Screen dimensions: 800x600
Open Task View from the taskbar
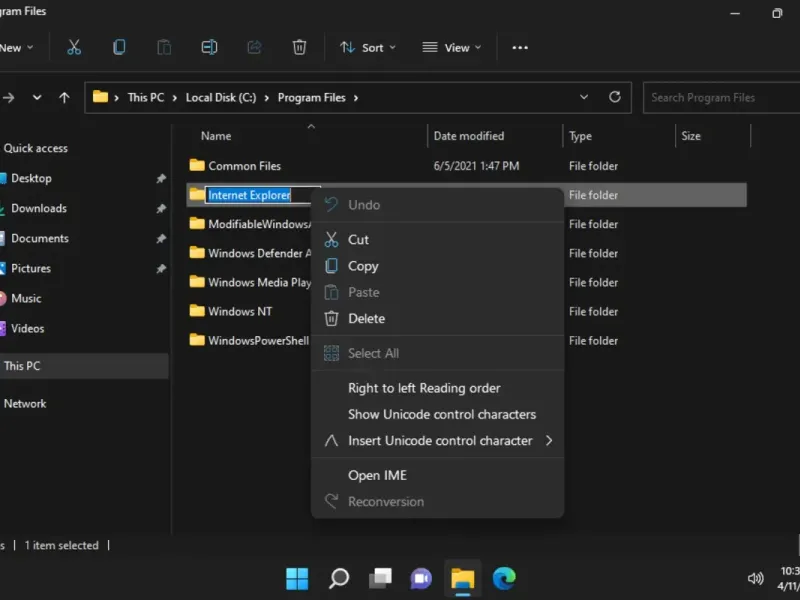pyautogui.click(x=380, y=579)
